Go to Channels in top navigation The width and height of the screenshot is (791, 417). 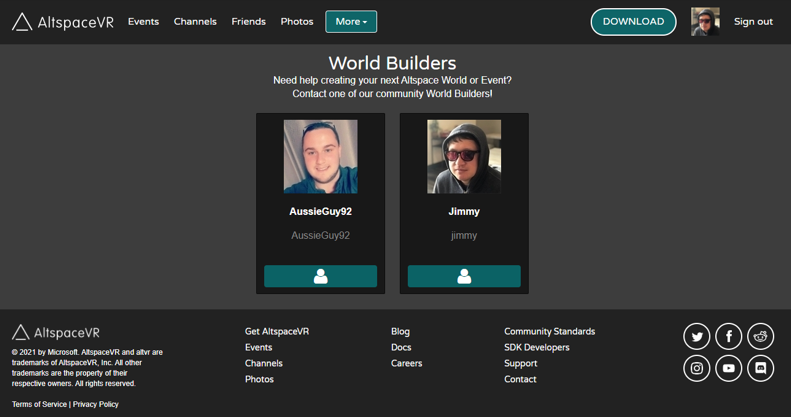point(195,22)
